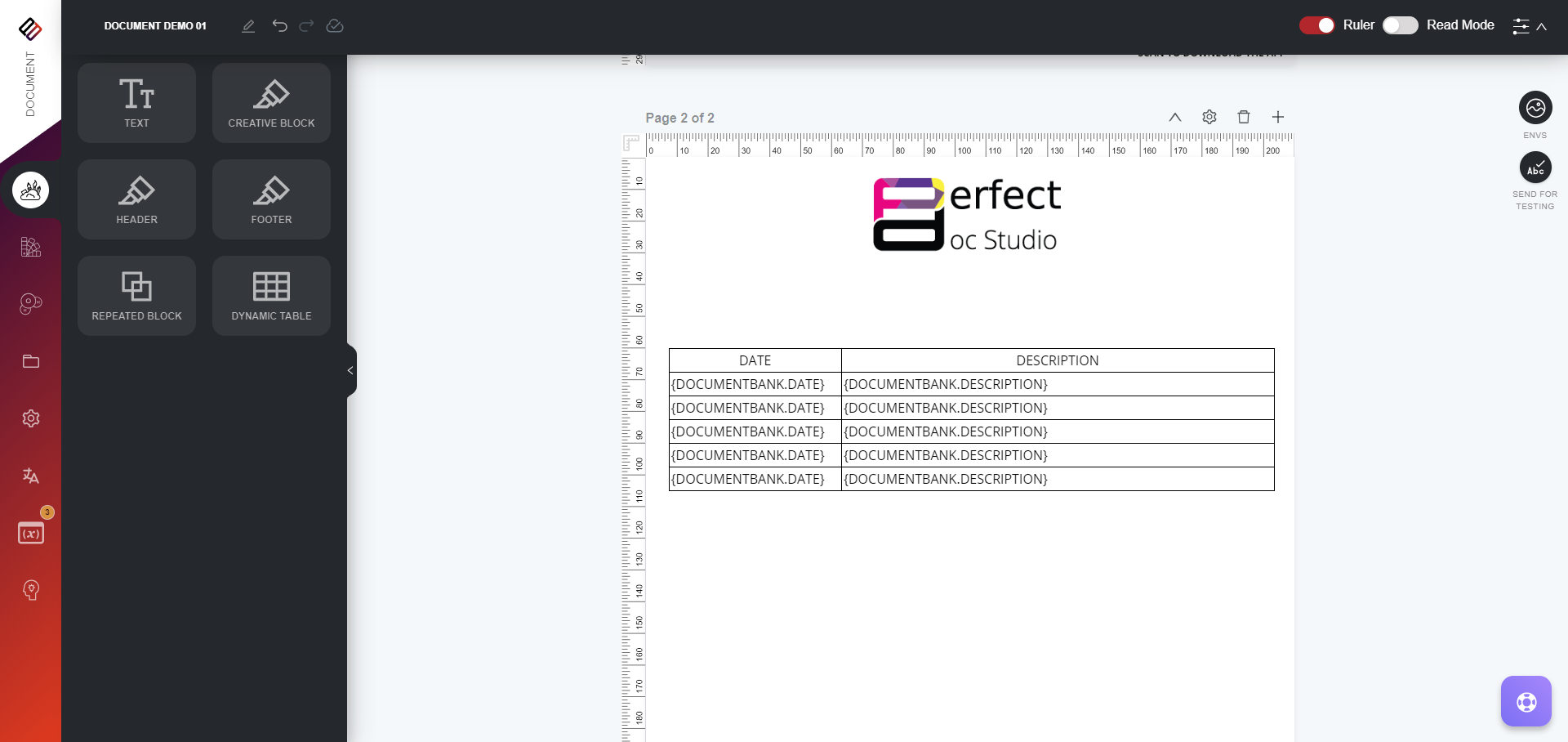
Task: Open page settings gear for Page 2
Action: [x=1209, y=117]
